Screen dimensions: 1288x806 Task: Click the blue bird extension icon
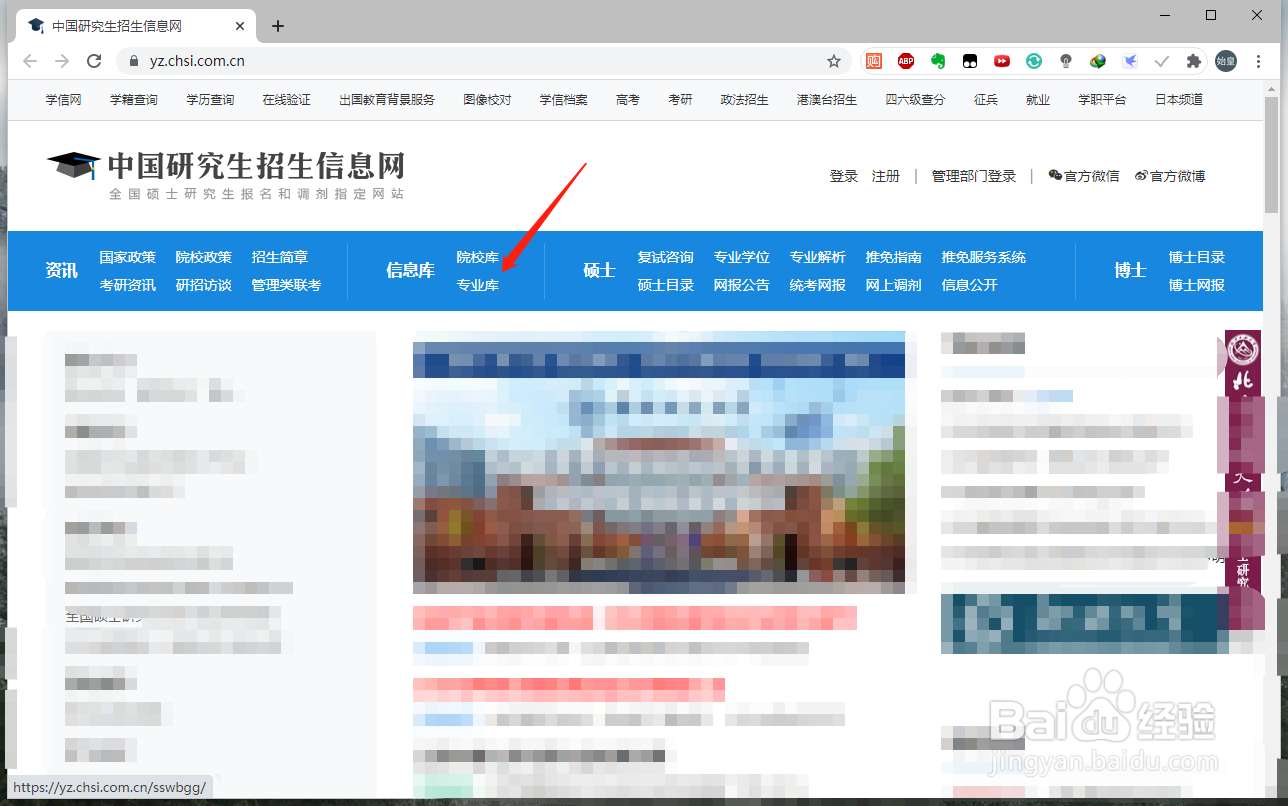click(1130, 61)
